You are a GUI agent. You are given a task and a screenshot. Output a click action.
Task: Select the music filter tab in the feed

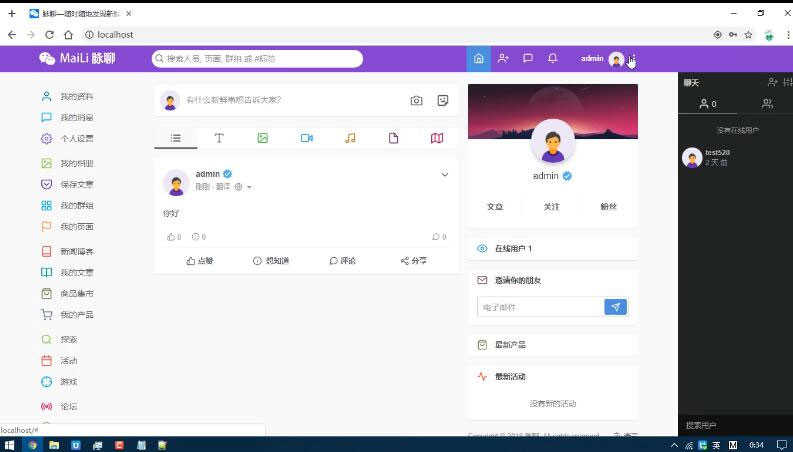tap(350, 138)
